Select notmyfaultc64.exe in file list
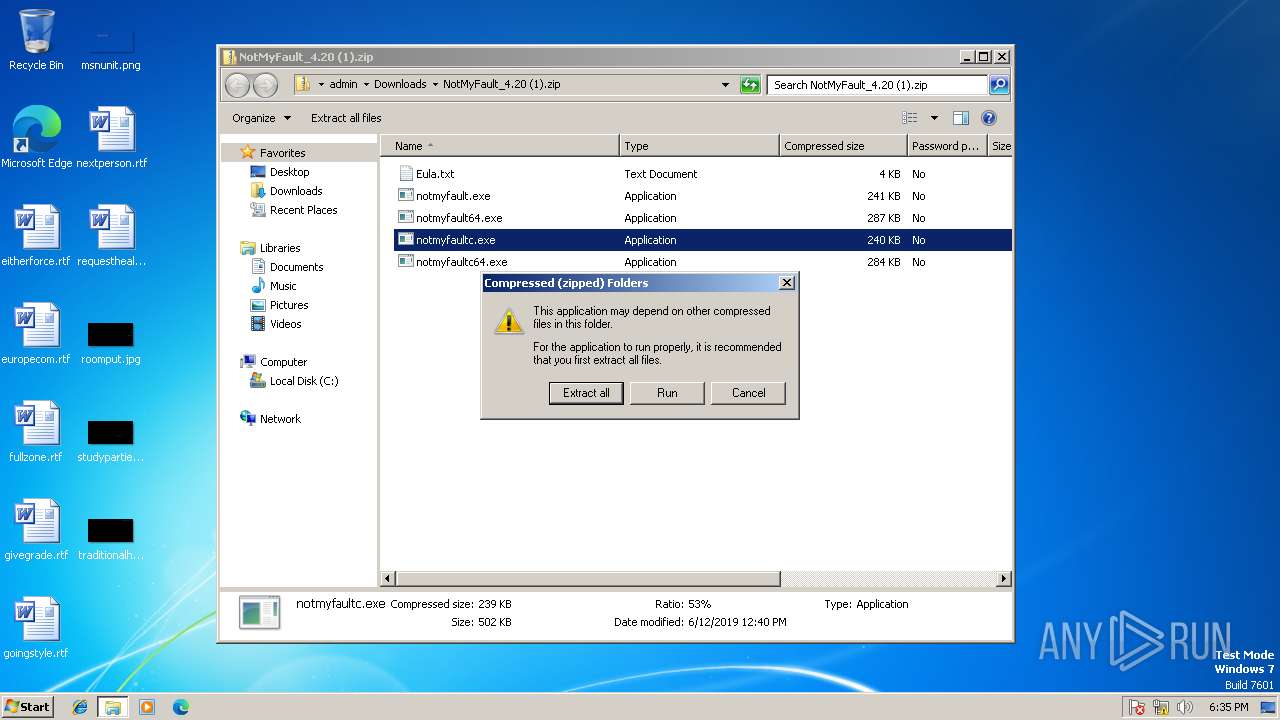The image size is (1280, 720). click(704, 262)
